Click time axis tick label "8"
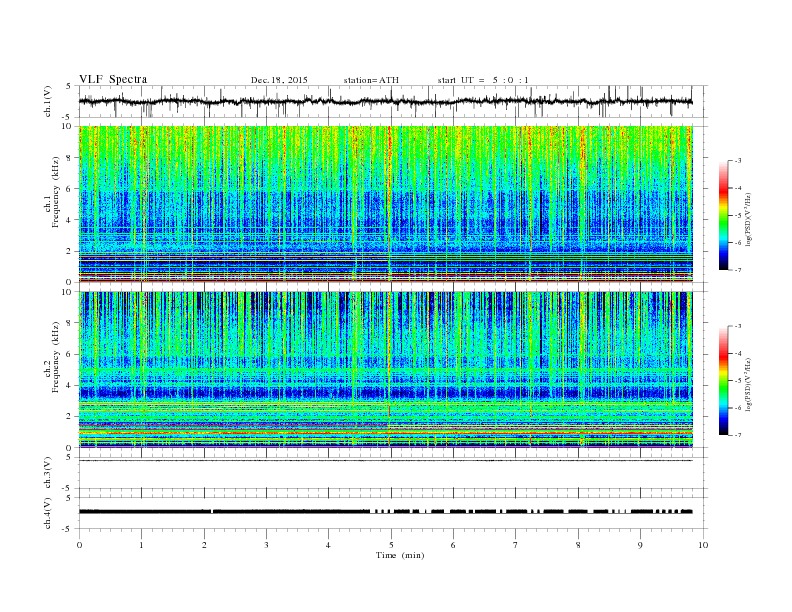This screenshot has width=792, height=612. (578, 545)
